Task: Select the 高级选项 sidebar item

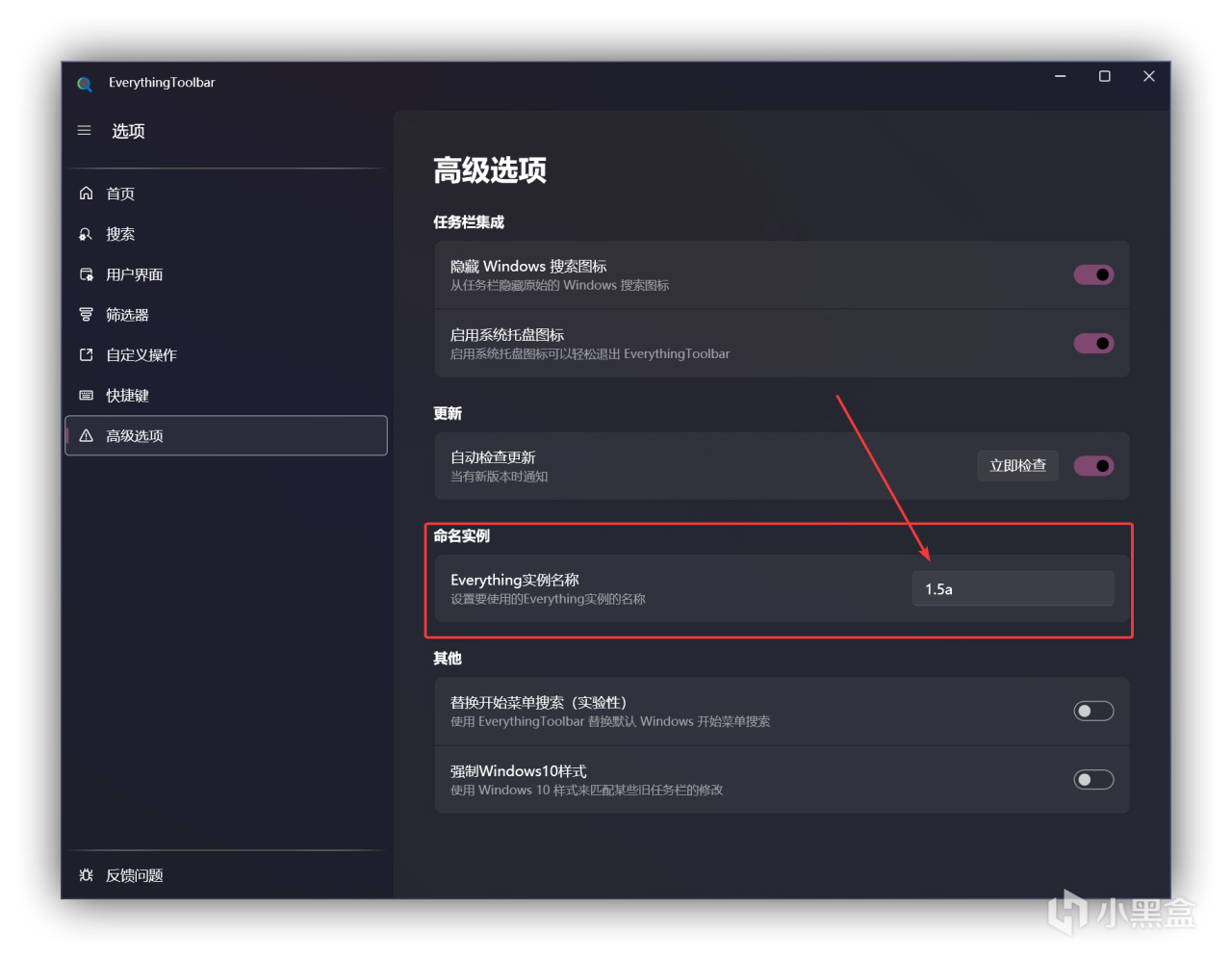Action: tap(226, 436)
